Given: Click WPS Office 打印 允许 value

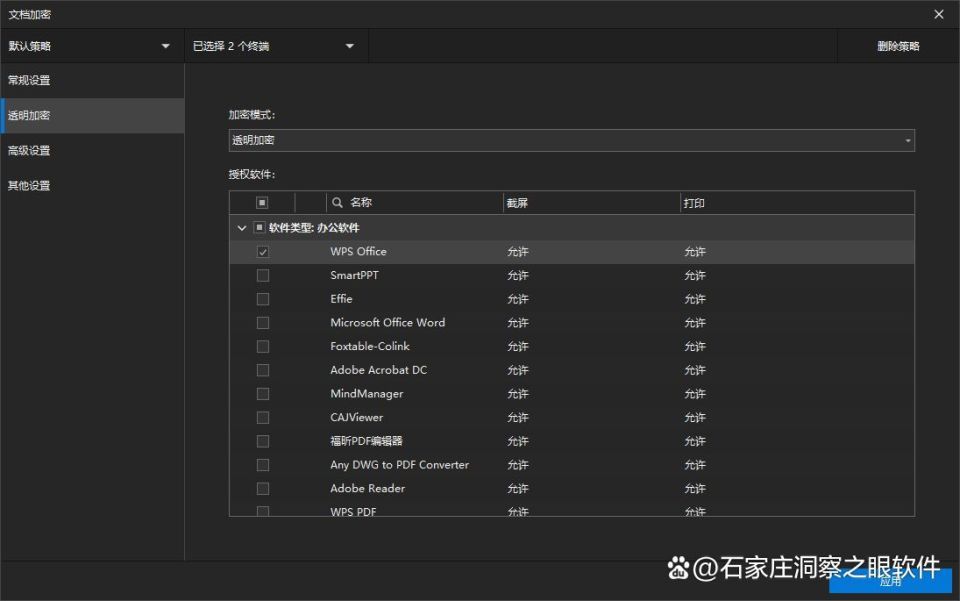Looking at the screenshot, I should (694, 252).
